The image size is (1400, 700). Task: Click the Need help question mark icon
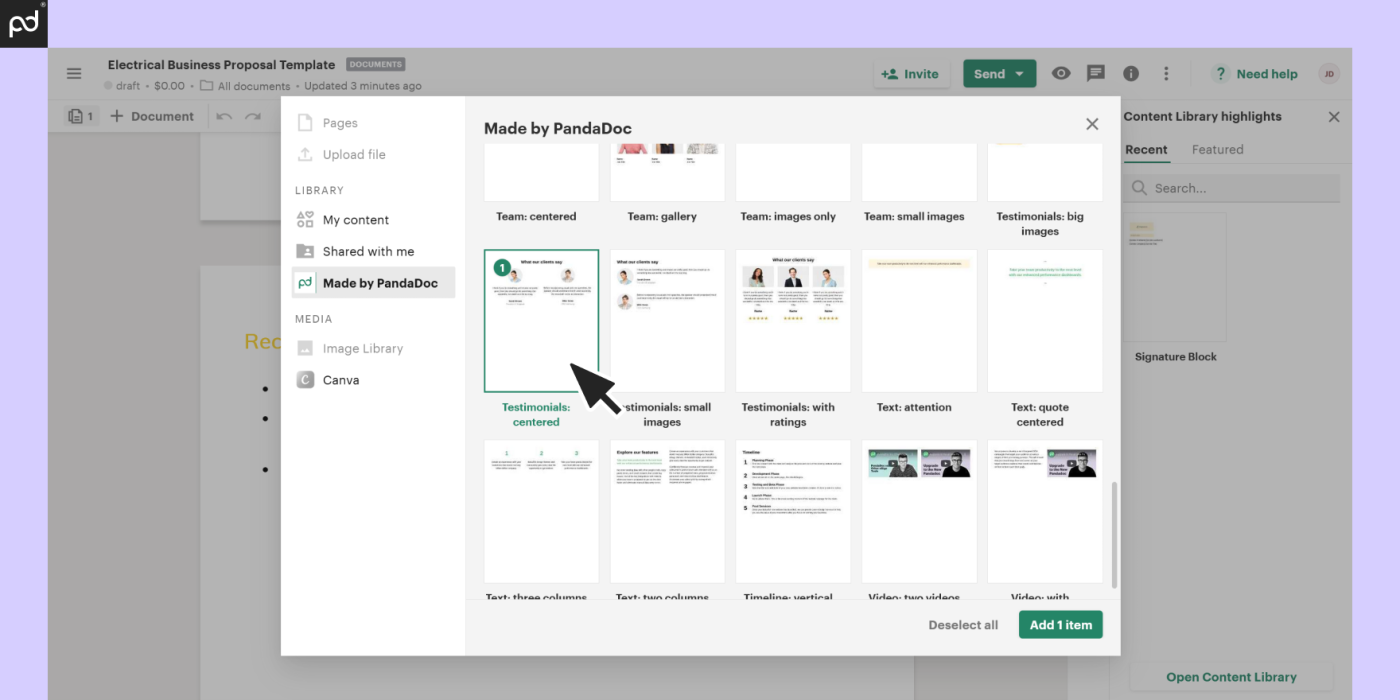point(1220,73)
